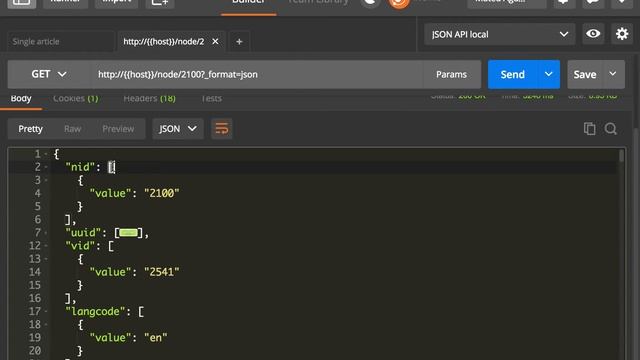Open the Single article request tab
The width and height of the screenshot is (640, 360).
coord(60,41)
